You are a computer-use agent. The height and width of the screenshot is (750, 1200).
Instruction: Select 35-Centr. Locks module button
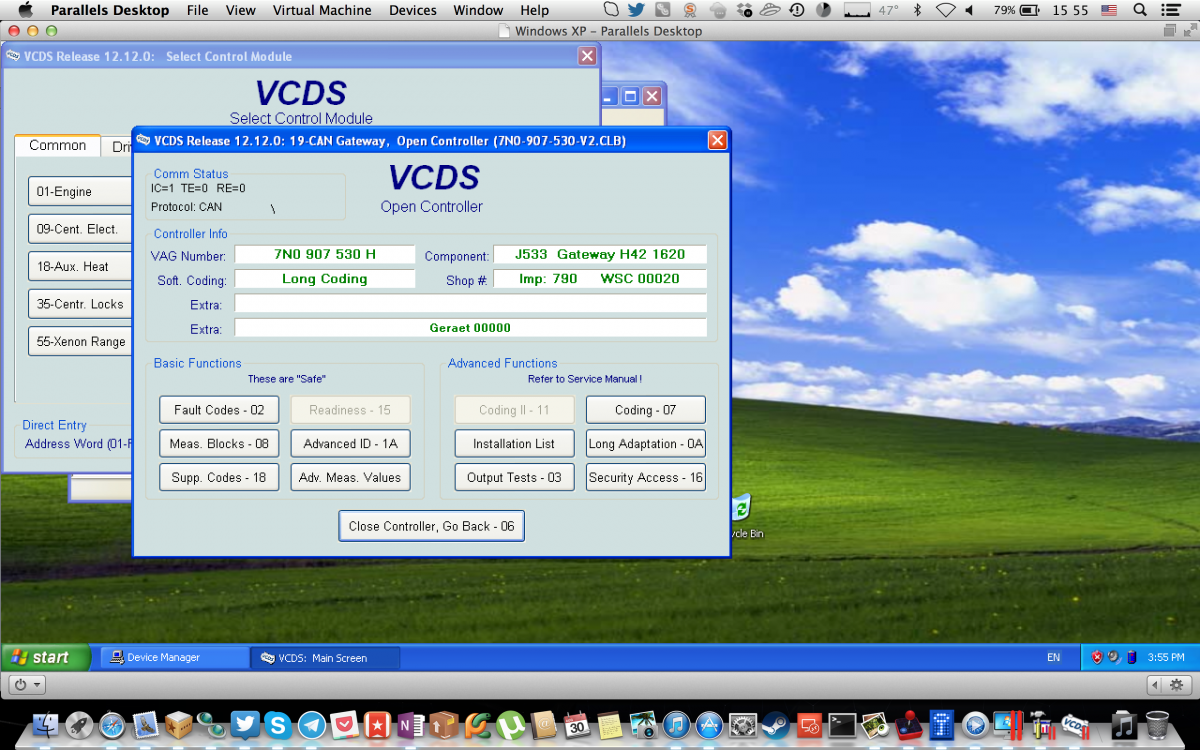pyautogui.click(x=80, y=304)
